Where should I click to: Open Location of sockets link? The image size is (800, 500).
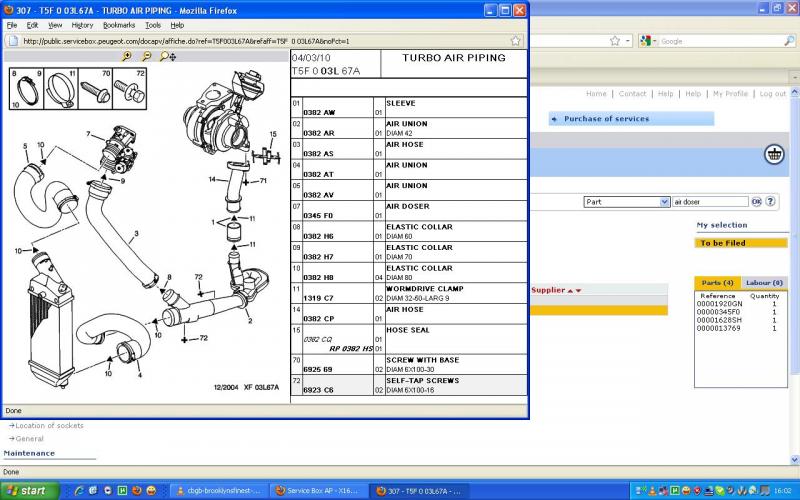tap(49, 426)
